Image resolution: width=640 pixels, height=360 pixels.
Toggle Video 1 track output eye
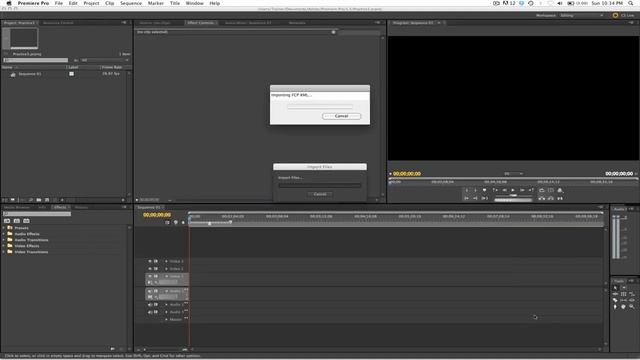pyautogui.click(x=150, y=276)
